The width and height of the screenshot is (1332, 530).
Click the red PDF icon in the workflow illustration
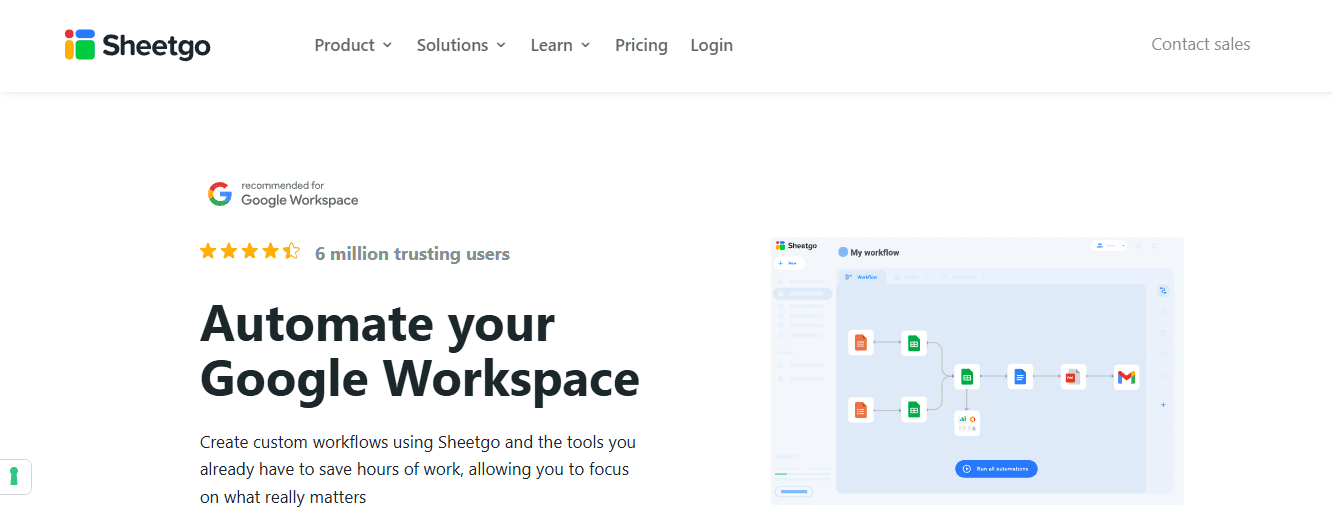tap(1073, 377)
